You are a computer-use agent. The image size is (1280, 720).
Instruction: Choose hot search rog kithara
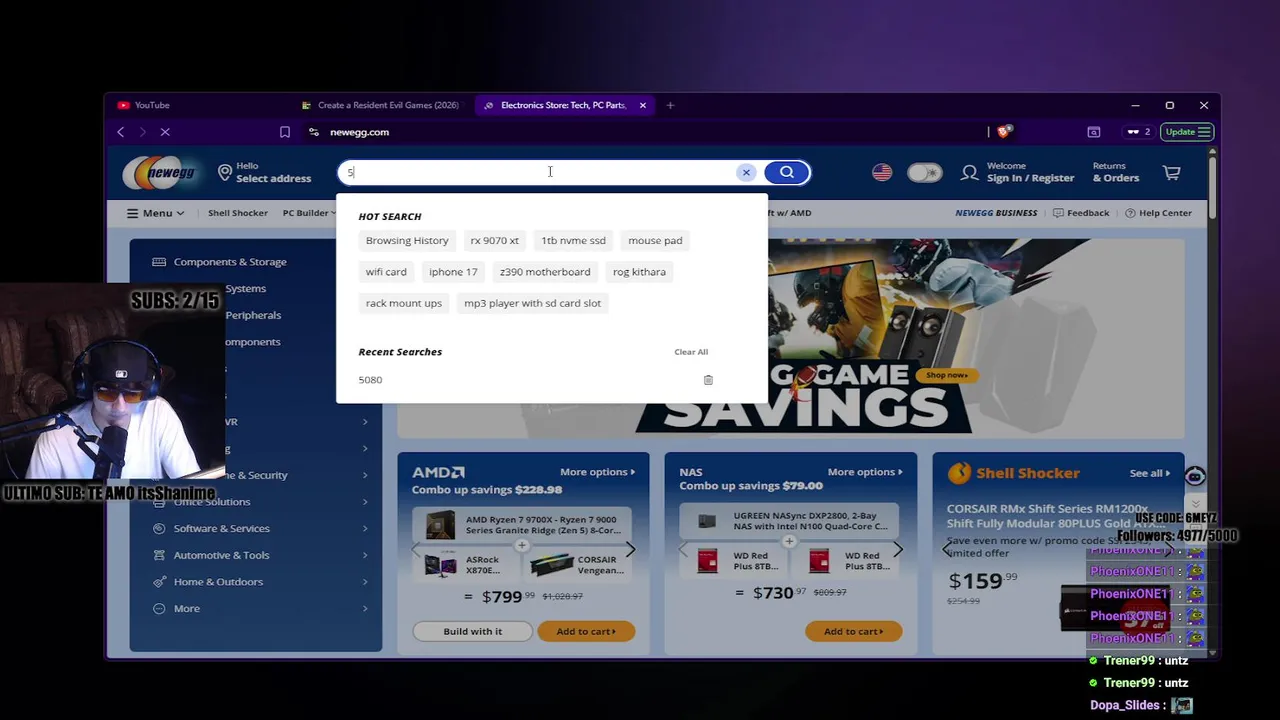[x=639, y=272]
